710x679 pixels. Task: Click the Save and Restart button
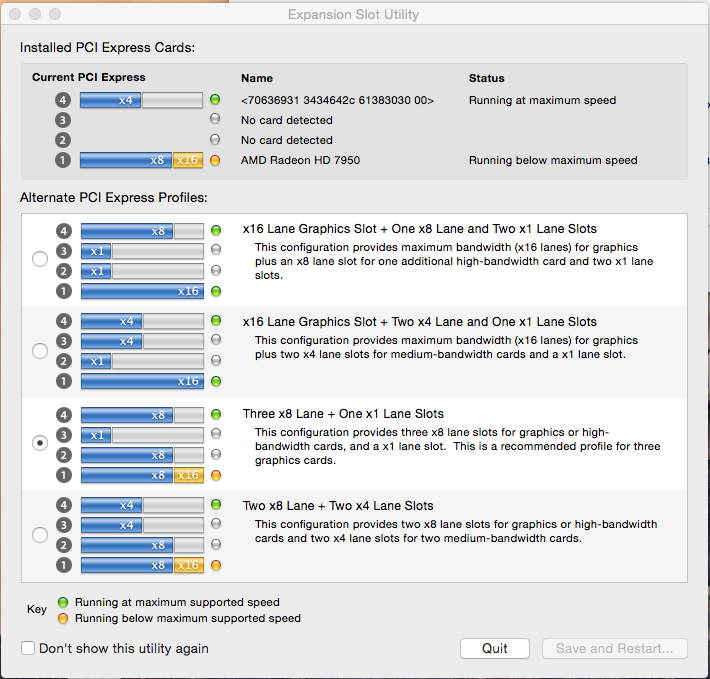coord(614,649)
